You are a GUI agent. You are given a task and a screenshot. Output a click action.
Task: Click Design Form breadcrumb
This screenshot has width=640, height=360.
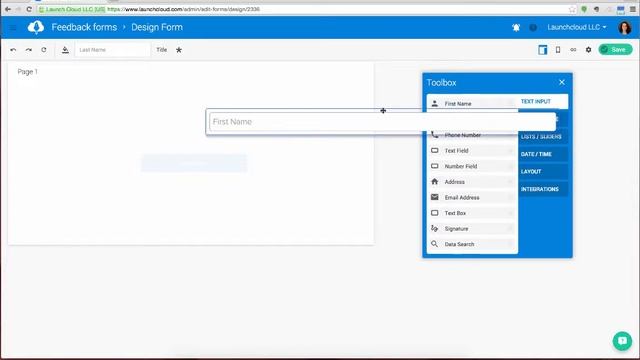(157, 27)
